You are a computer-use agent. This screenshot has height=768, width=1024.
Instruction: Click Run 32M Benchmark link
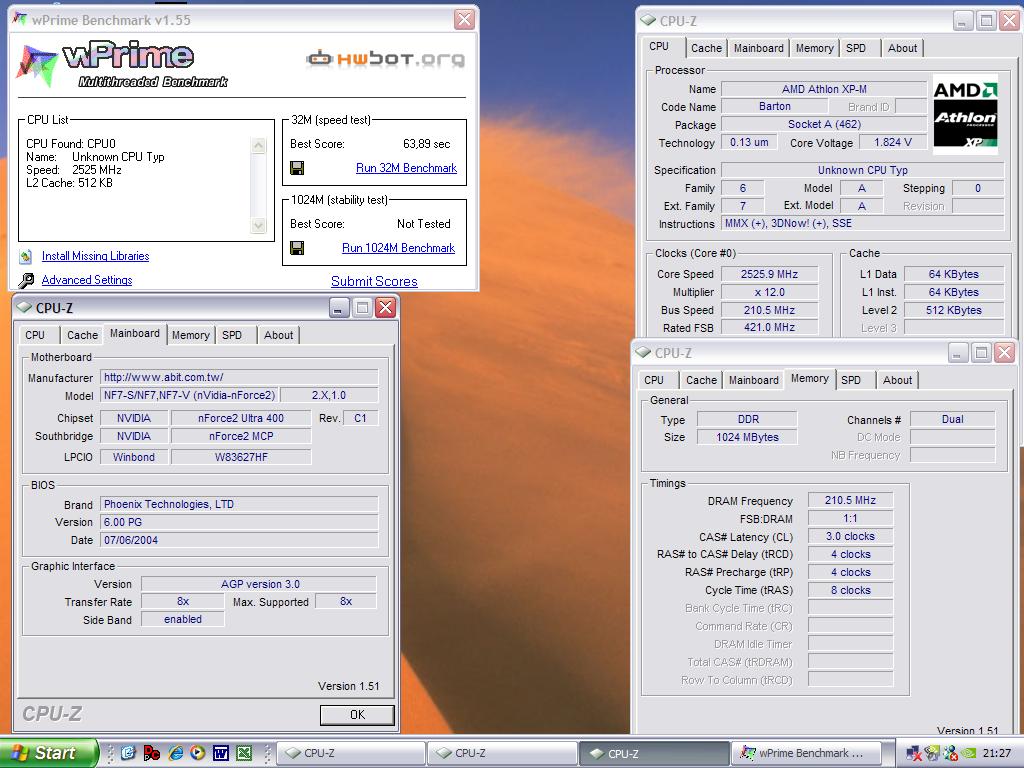click(x=406, y=168)
